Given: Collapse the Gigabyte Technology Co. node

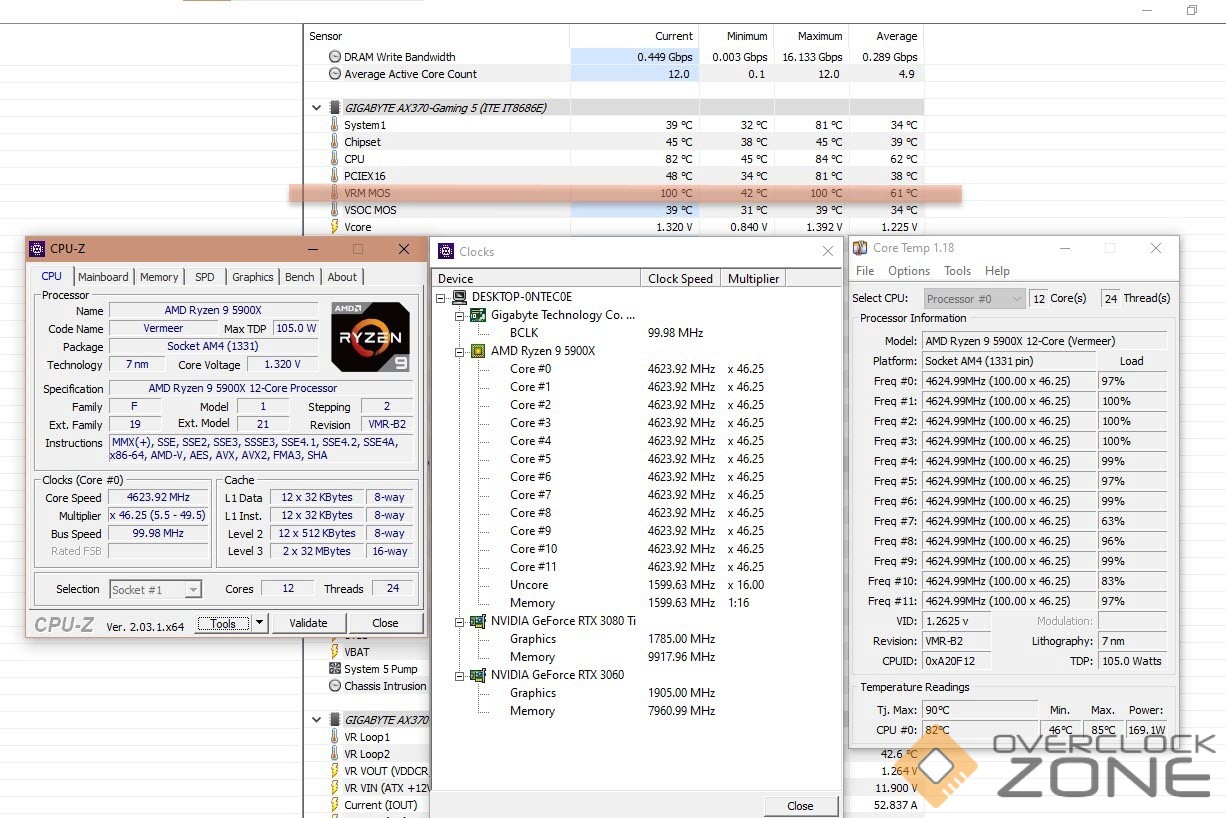Looking at the screenshot, I should [x=460, y=315].
